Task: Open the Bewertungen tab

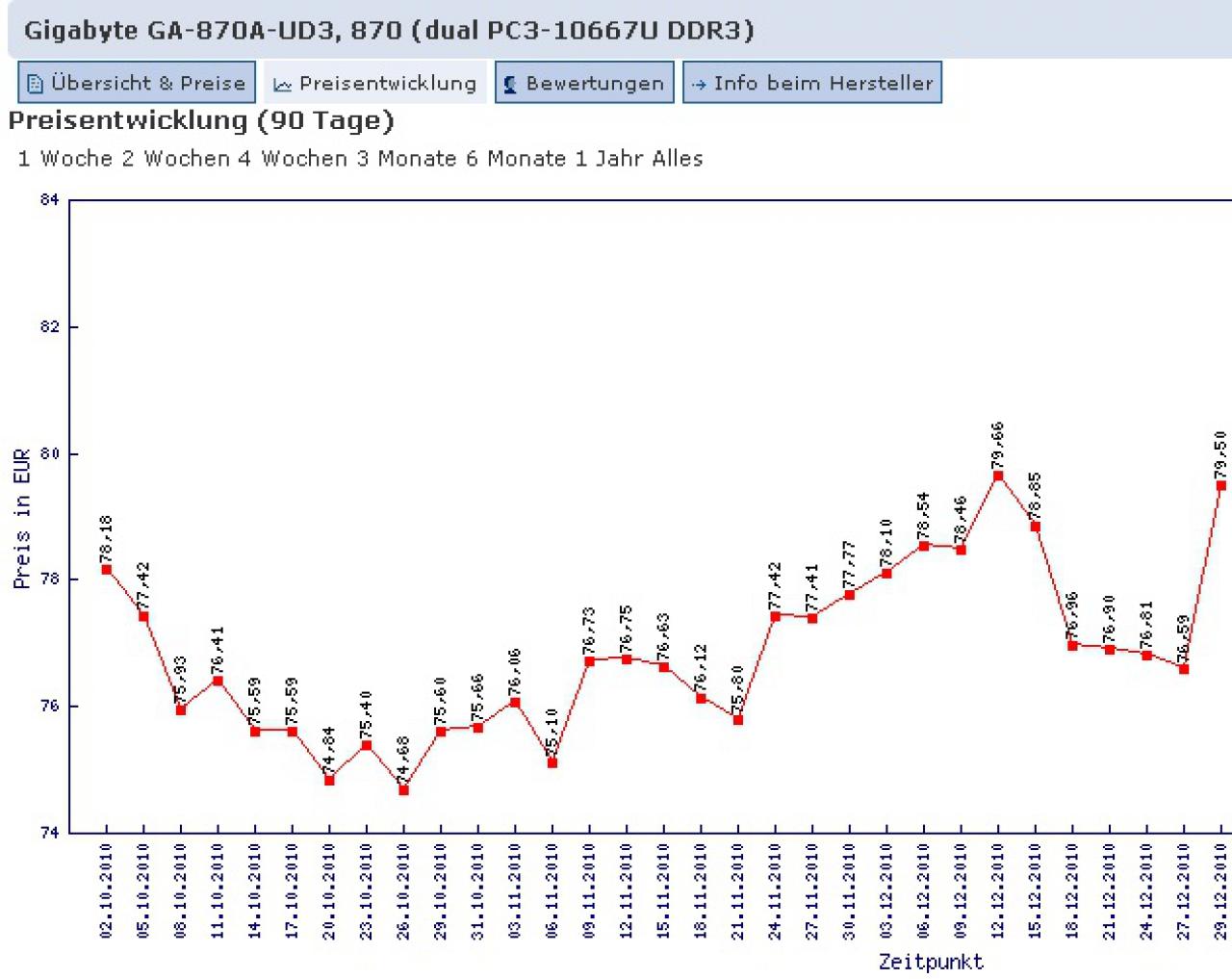Action: coord(584,83)
